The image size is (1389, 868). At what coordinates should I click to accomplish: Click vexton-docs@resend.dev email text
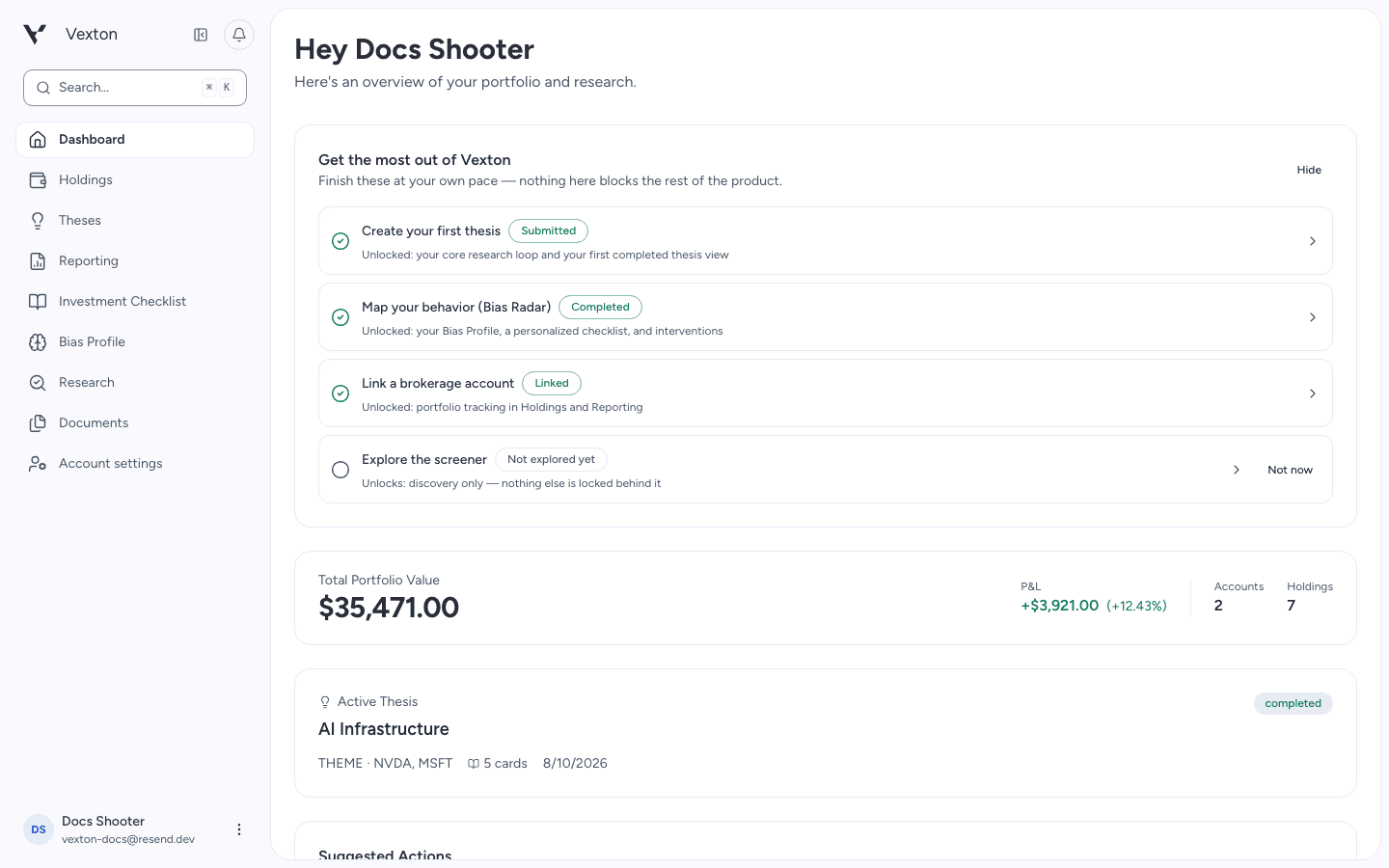click(128, 839)
